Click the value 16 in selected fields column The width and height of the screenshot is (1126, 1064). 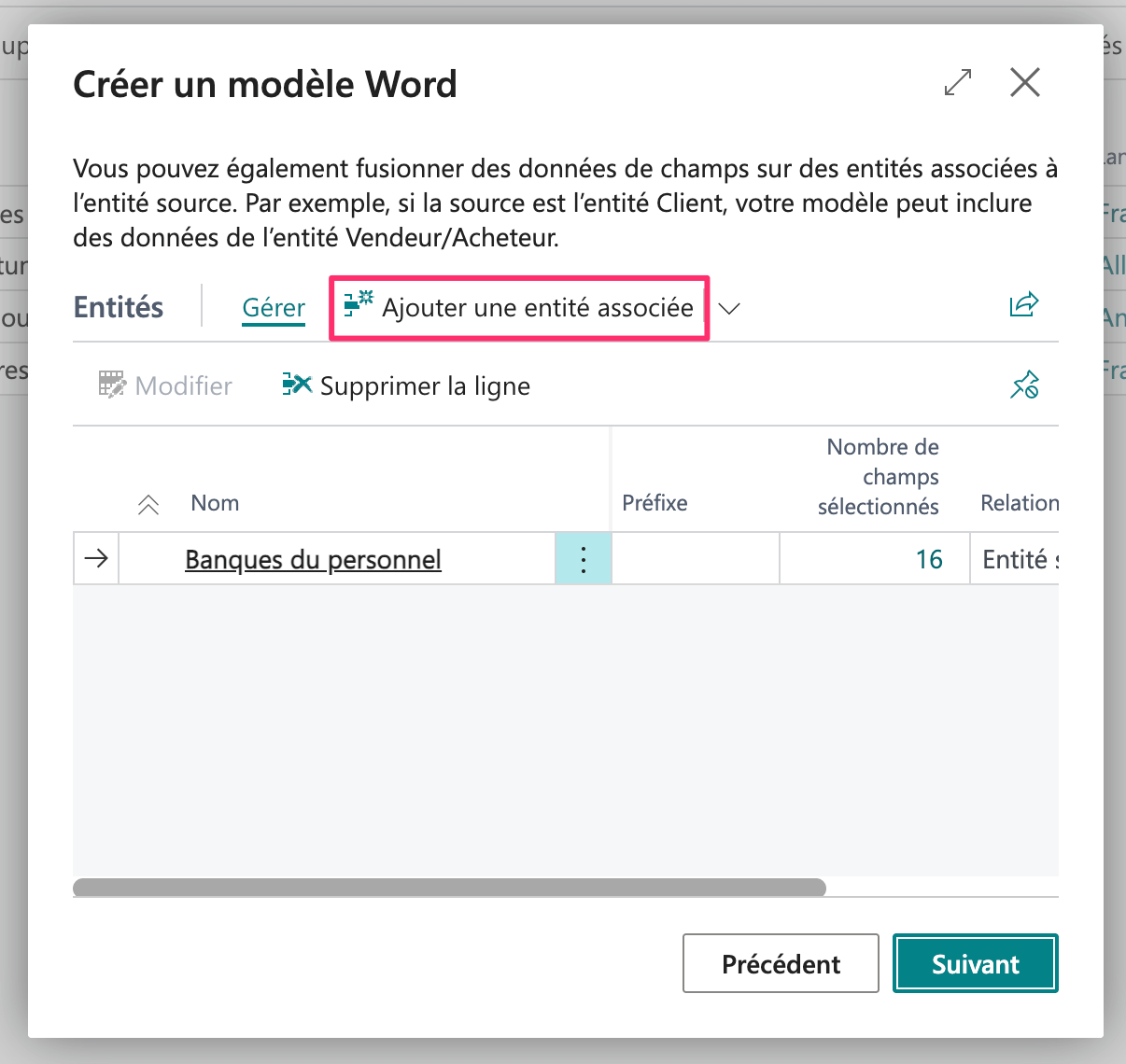click(928, 559)
